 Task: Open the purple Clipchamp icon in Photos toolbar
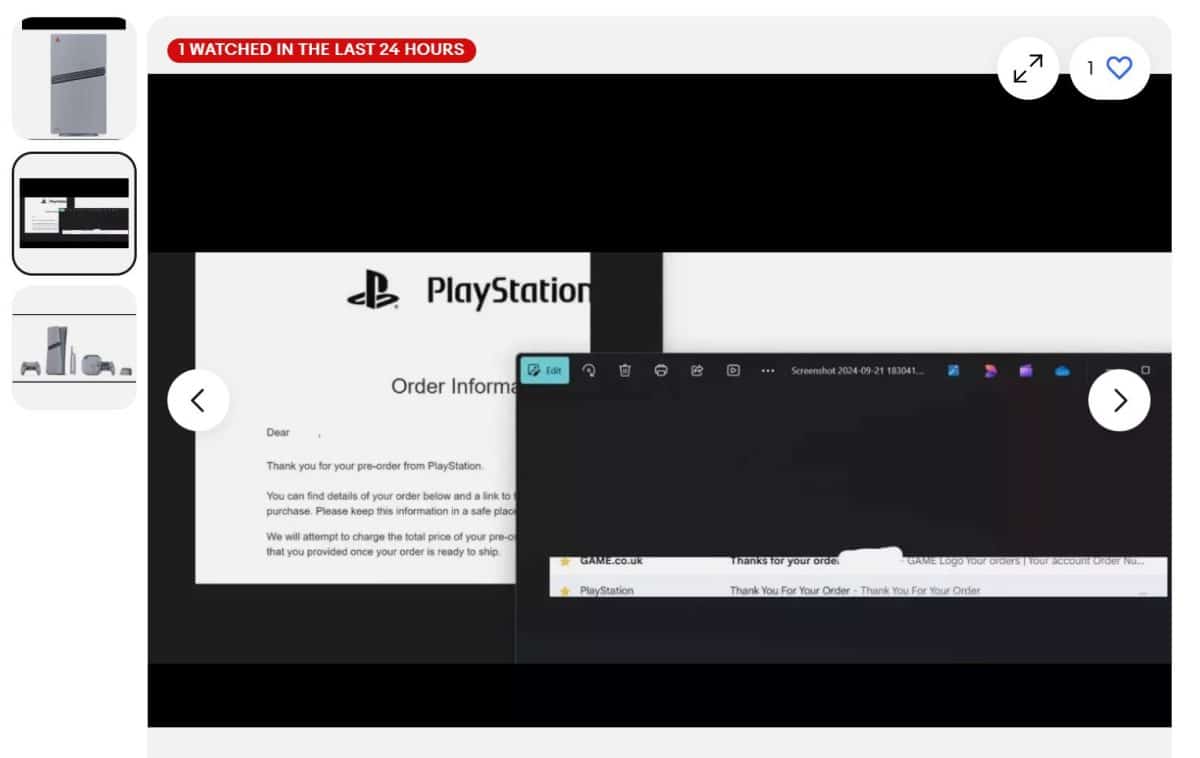(x=1026, y=370)
